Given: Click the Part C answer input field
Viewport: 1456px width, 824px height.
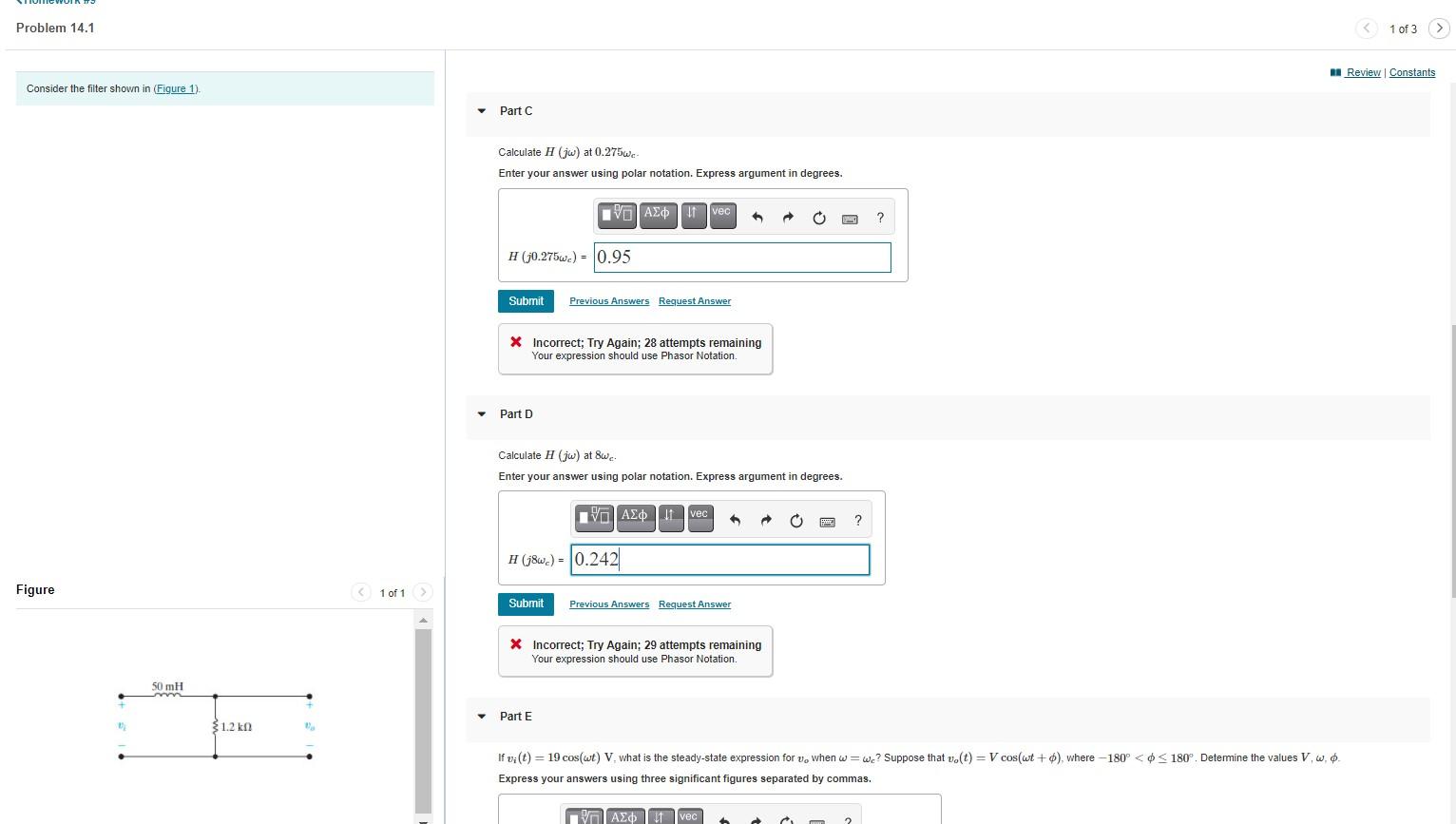Looking at the screenshot, I should [742, 258].
